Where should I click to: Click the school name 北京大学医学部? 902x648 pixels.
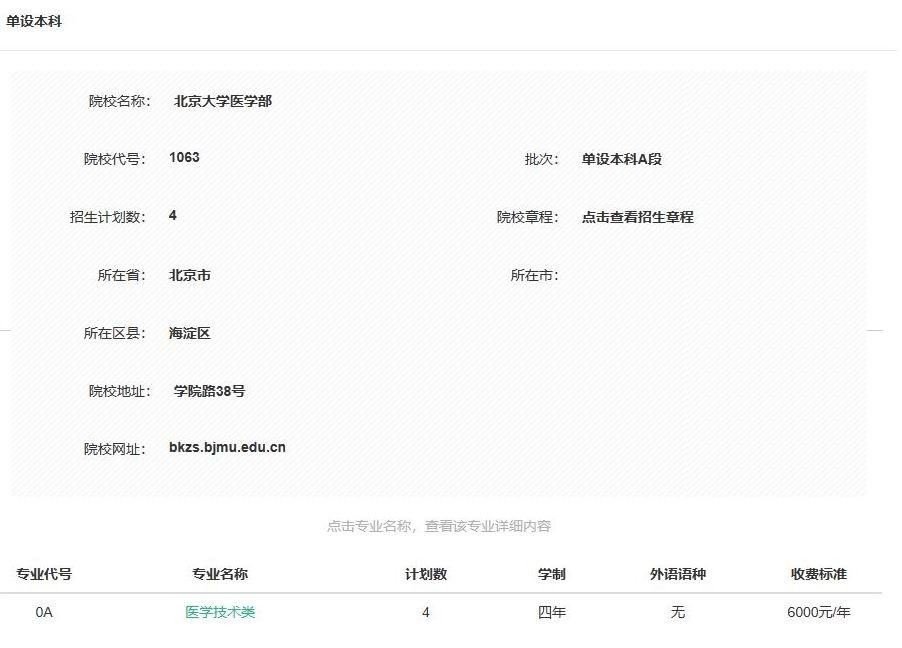(222, 101)
